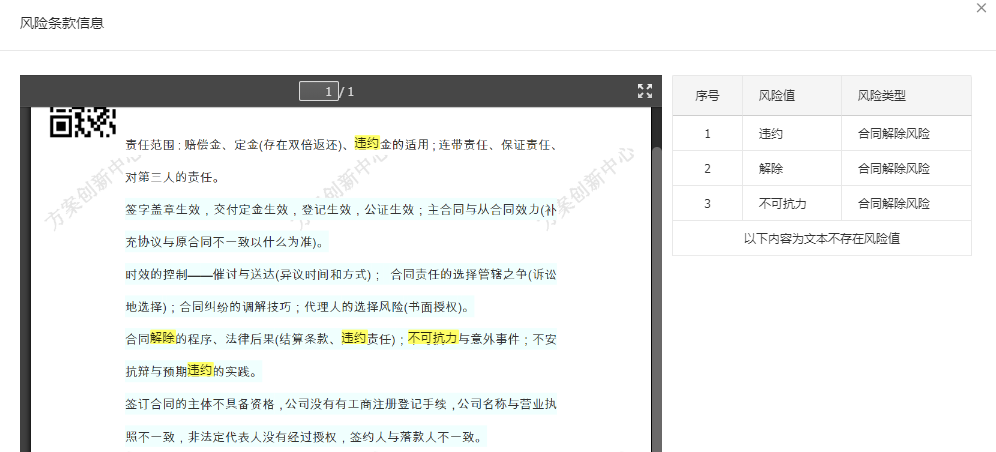This screenshot has height=452, width=996.
Task: Select the 违约 risk value in row 1
Action: pyautogui.click(x=771, y=133)
